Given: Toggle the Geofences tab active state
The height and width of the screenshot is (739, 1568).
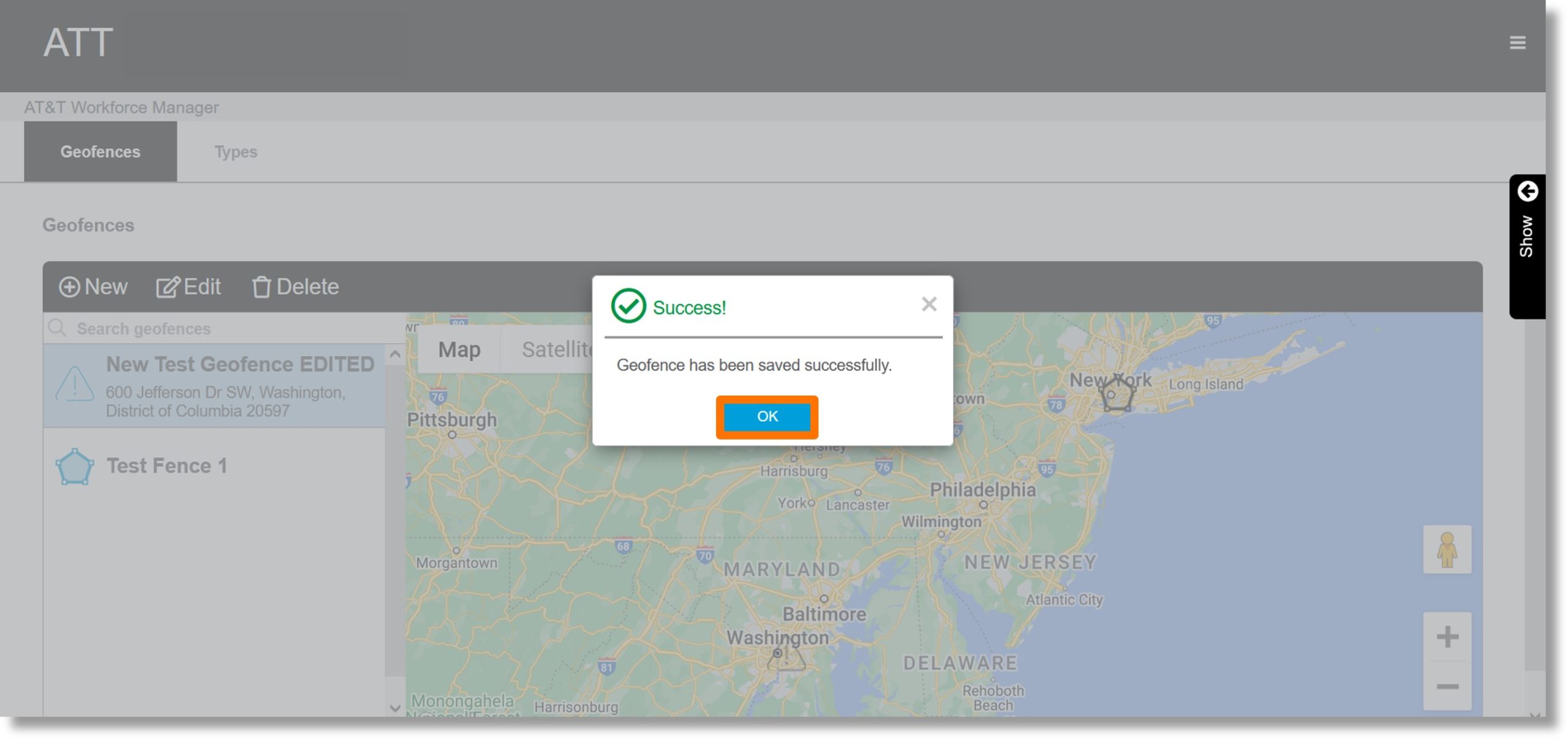Looking at the screenshot, I should tap(99, 151).
